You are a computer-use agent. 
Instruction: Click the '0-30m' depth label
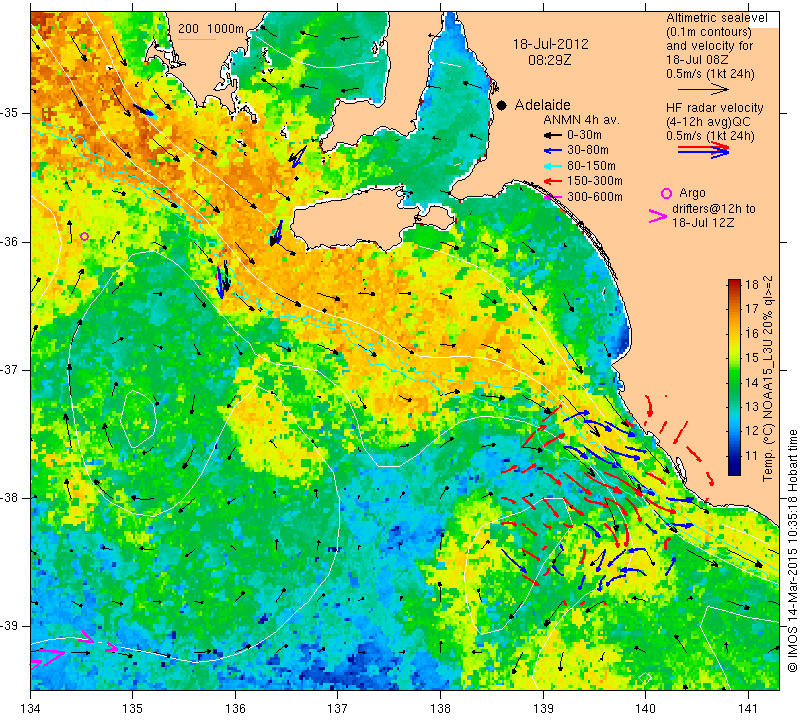tap(584, 135)
